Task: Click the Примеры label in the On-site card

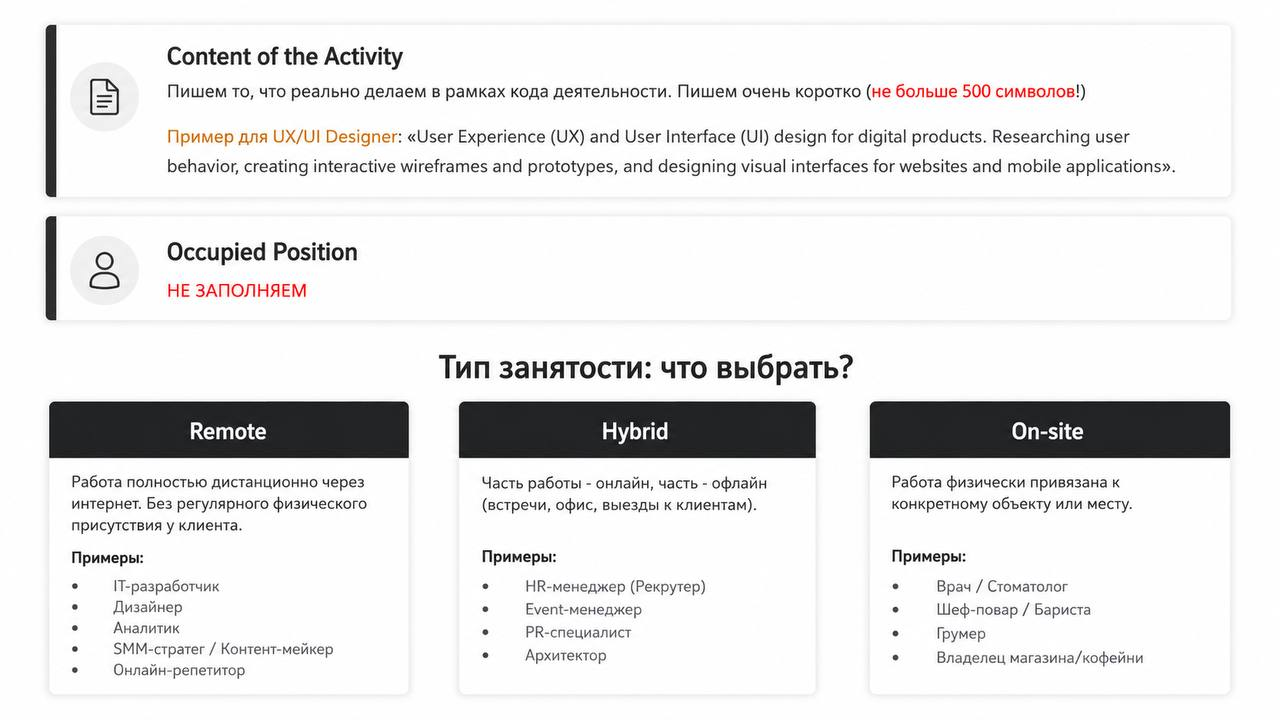Action: 929,557
